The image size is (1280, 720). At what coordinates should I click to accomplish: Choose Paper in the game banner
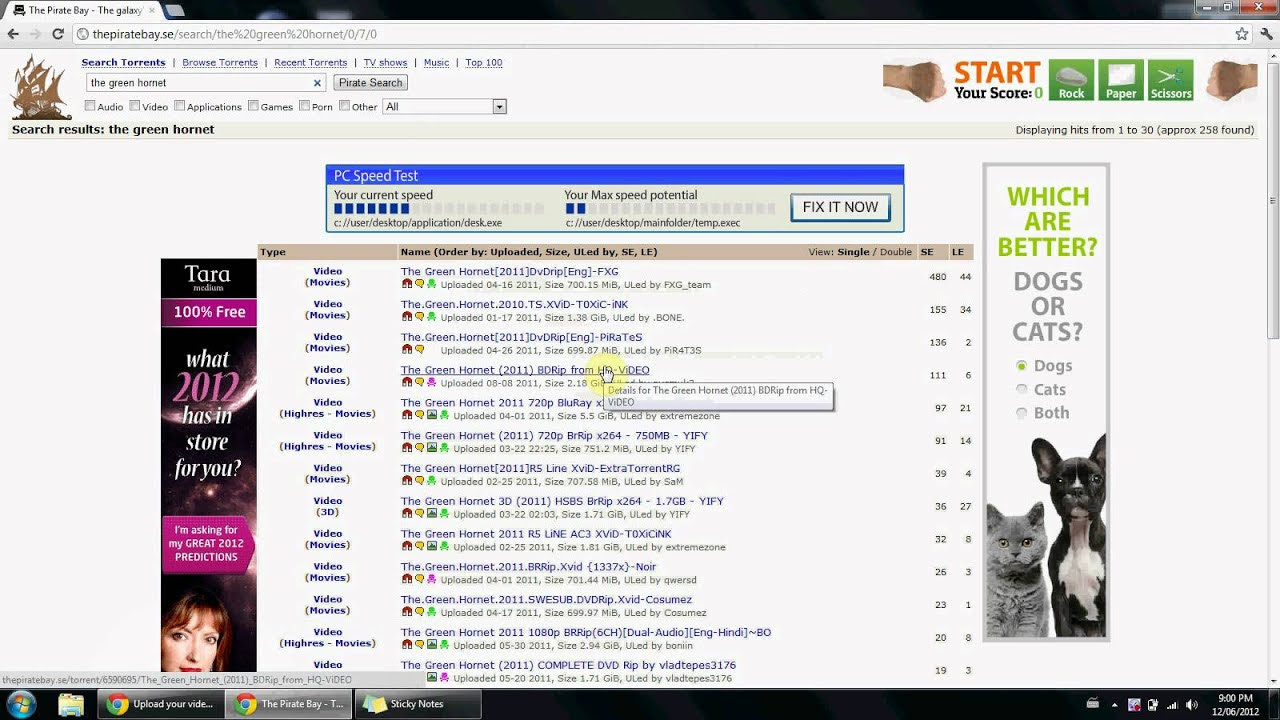1121,81
